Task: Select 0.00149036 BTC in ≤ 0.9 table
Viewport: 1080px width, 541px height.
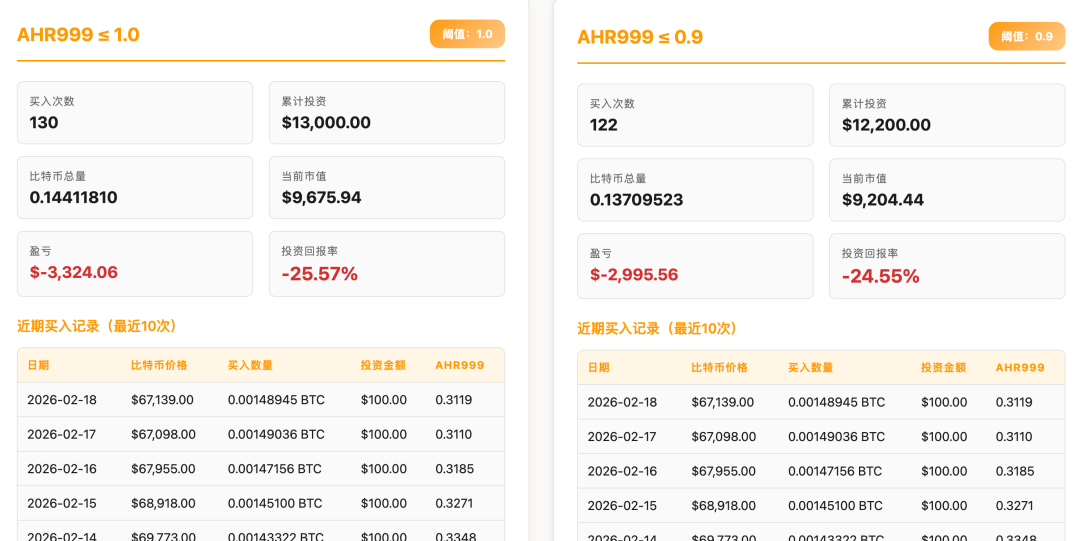Action: [837, 436]
